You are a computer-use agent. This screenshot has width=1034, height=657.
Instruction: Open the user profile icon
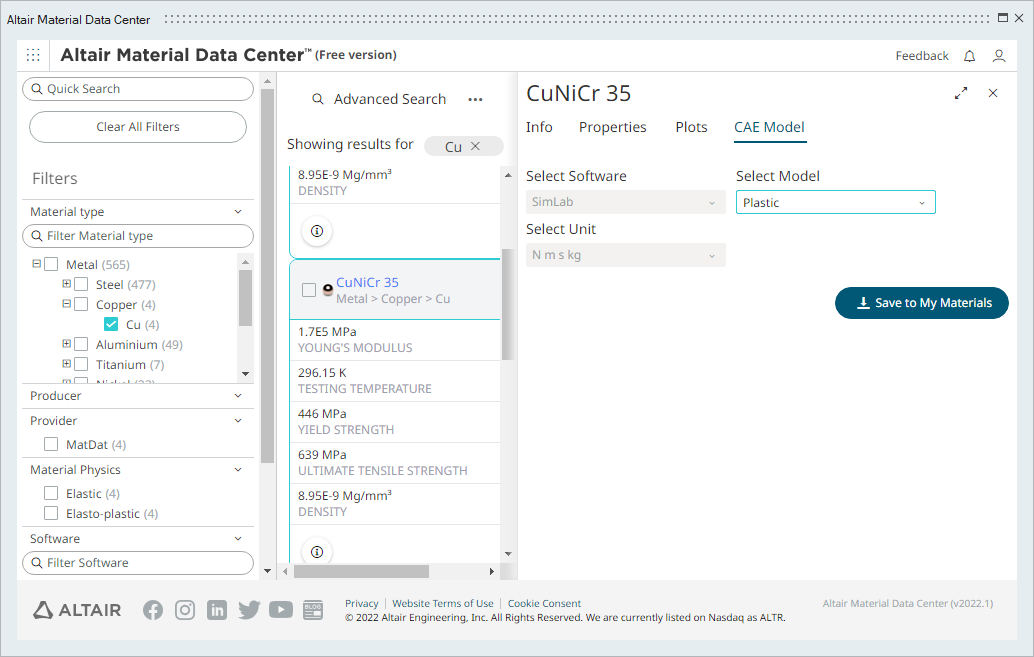tap(998, 56)
